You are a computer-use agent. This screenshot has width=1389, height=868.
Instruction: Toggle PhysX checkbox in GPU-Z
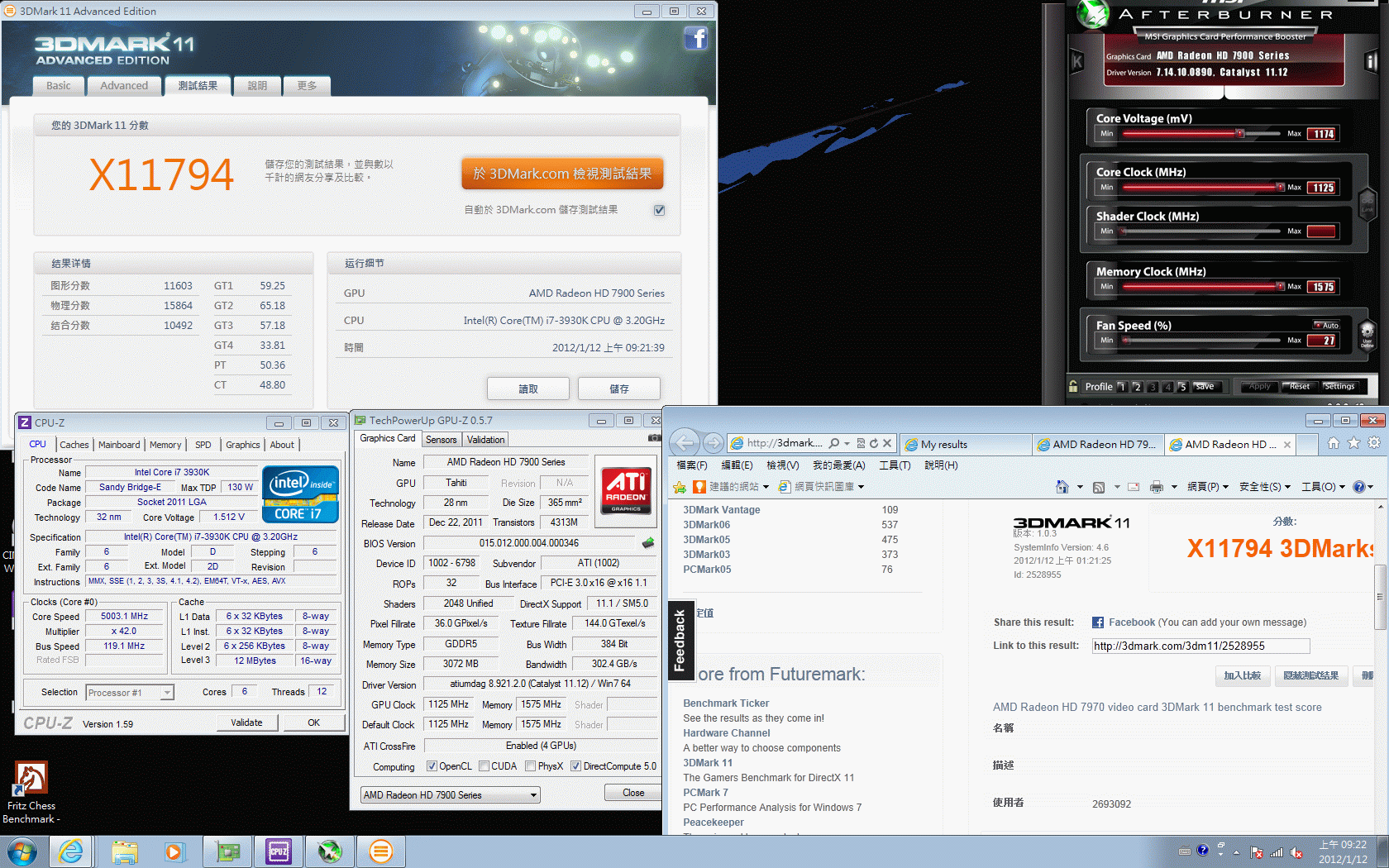pos(531,766)
